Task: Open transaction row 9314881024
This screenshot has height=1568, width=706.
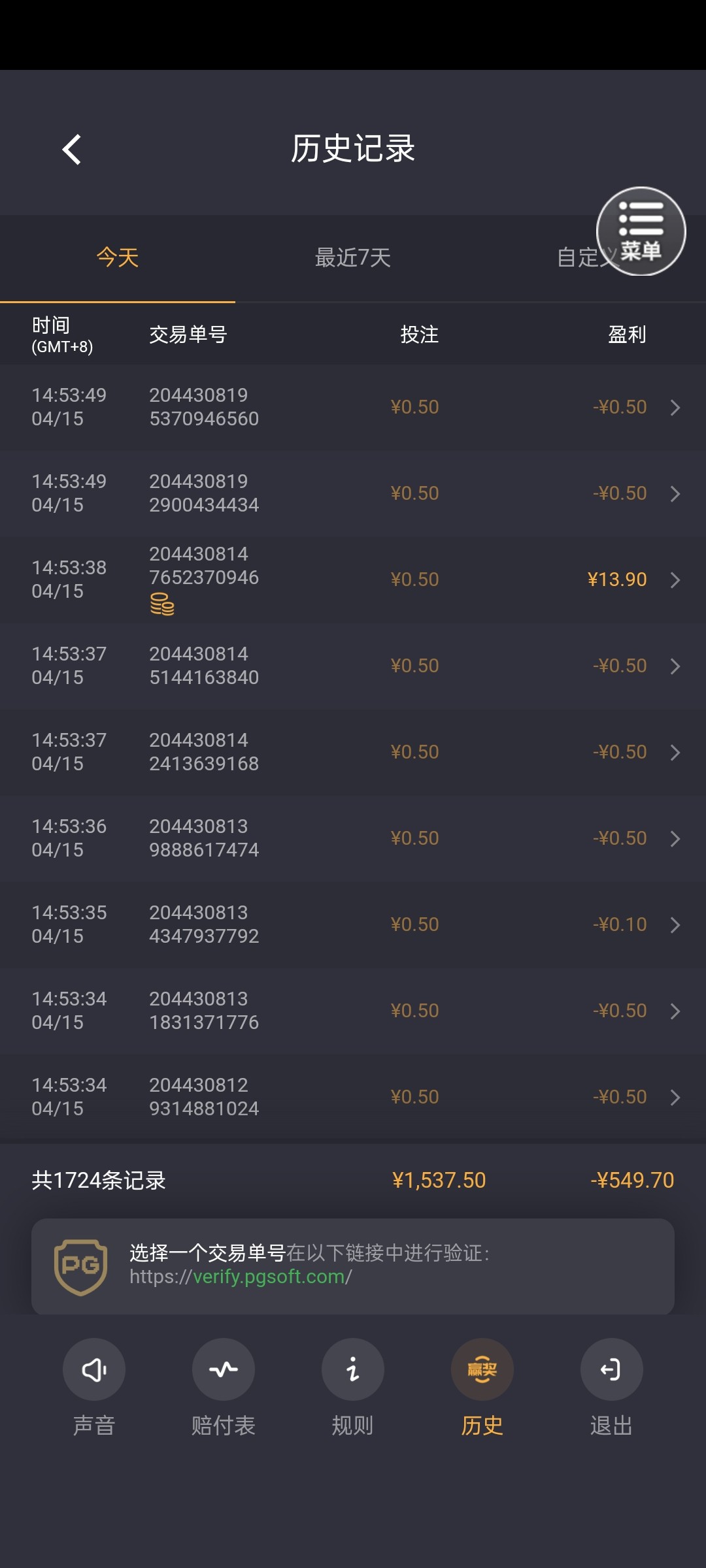Action: [353, 1097]
